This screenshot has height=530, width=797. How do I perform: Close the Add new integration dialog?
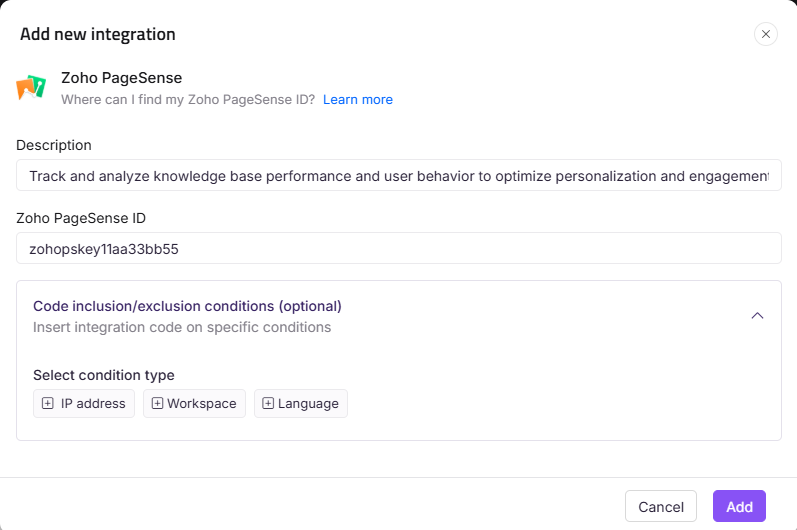pos(765,34)
